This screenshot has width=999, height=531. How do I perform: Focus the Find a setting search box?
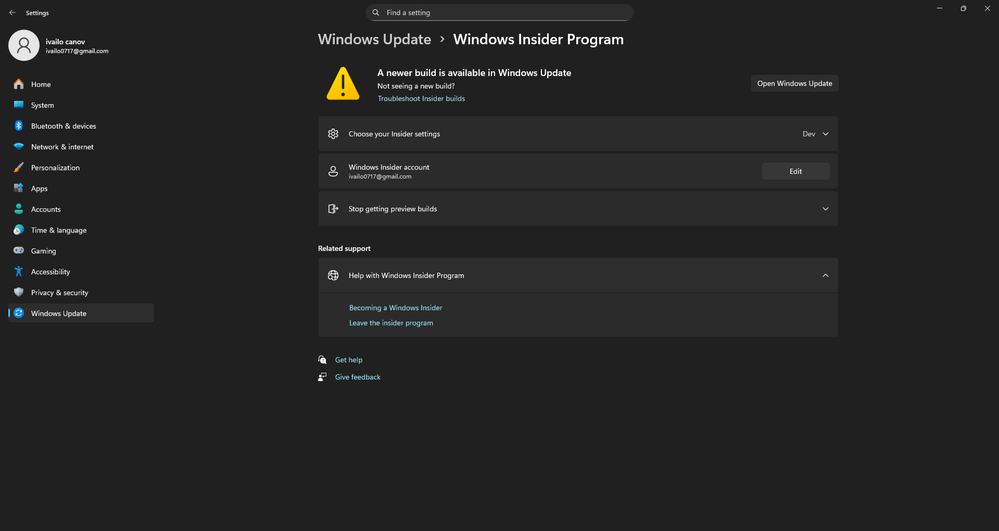click(500, 13)
